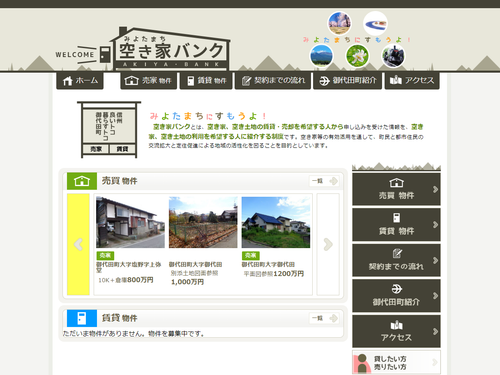Viewport: 500px width, 375px height.
Task: Click the train icon on the sidebar 御代田町紹介 button
Action: 396,289
